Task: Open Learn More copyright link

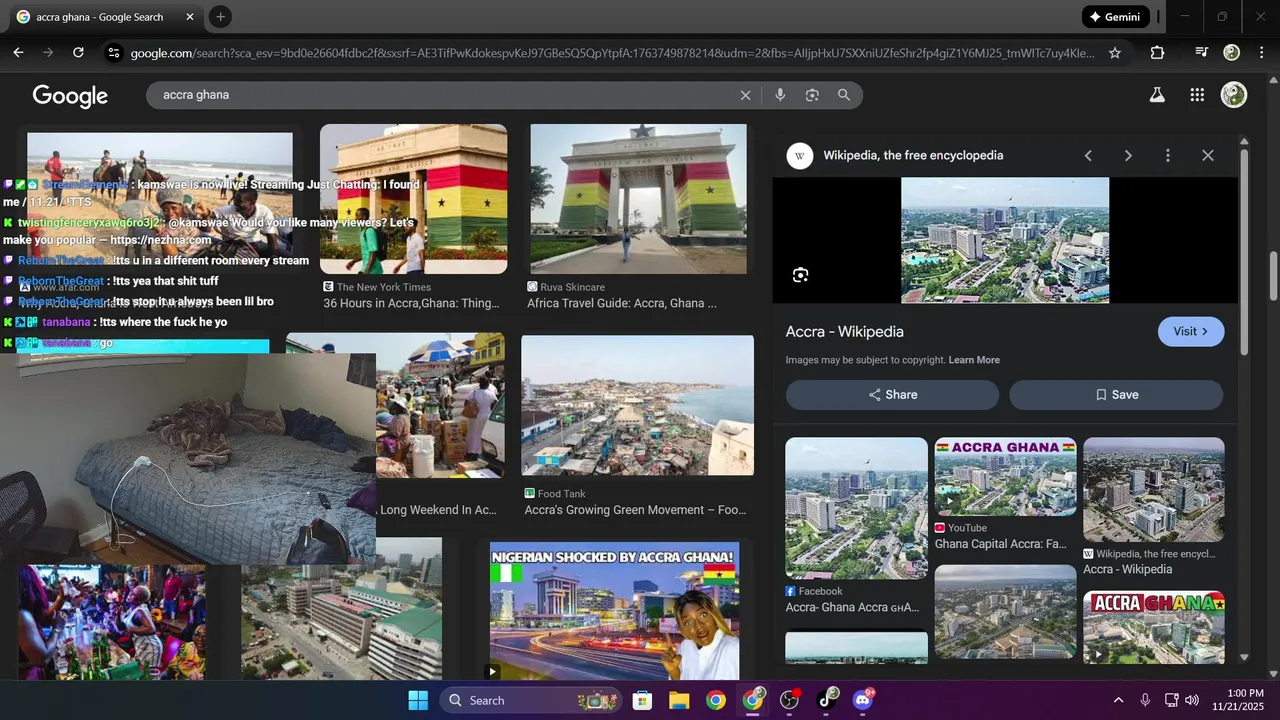Action: click(x=974, y=360)
